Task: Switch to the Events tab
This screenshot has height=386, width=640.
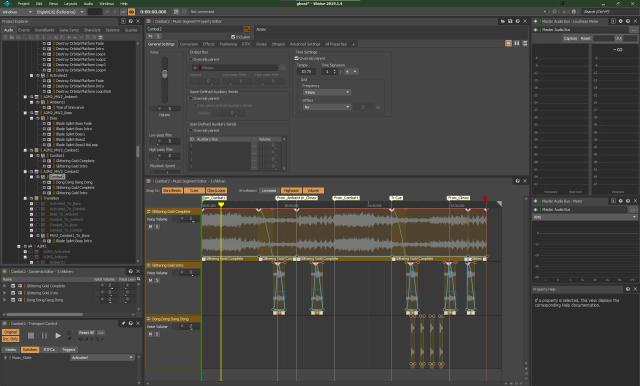Action: tap(24, 30)
